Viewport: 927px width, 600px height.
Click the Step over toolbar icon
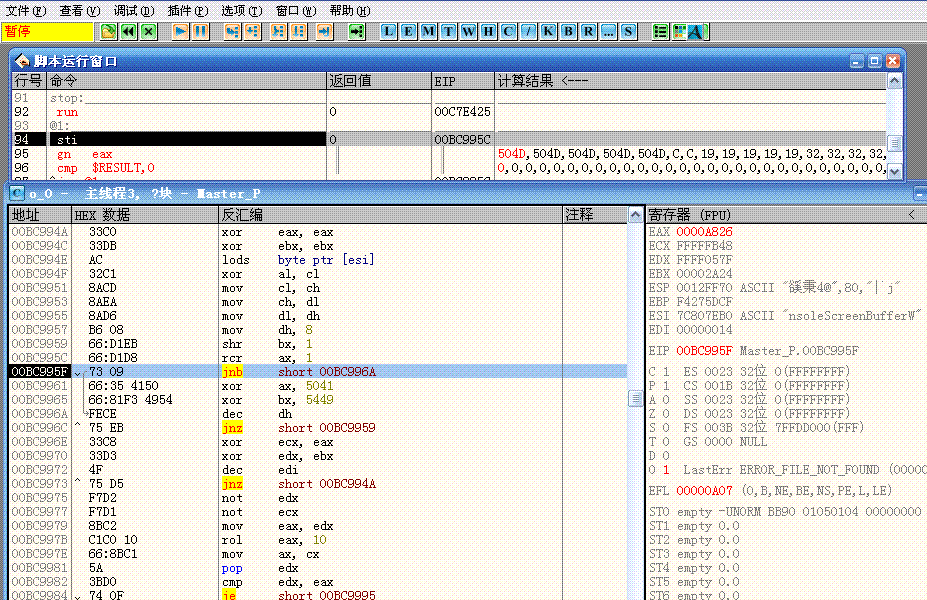point(252,31)
